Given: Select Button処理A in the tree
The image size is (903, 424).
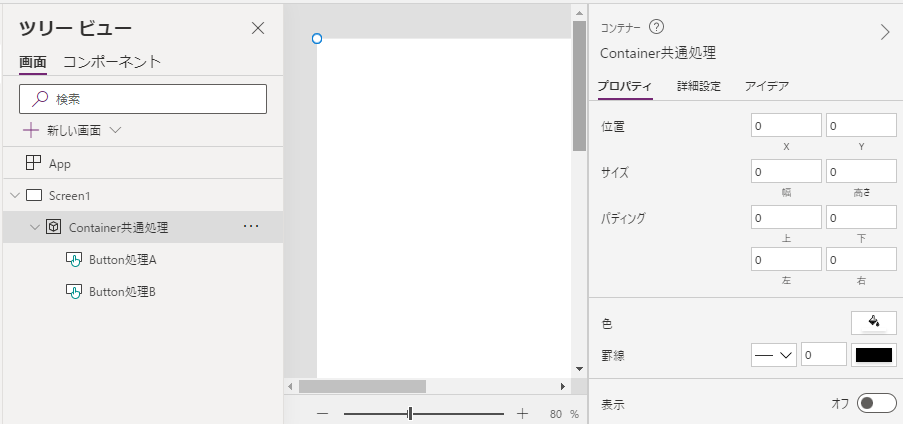Looking at the screenshot, I should [143, 260].
